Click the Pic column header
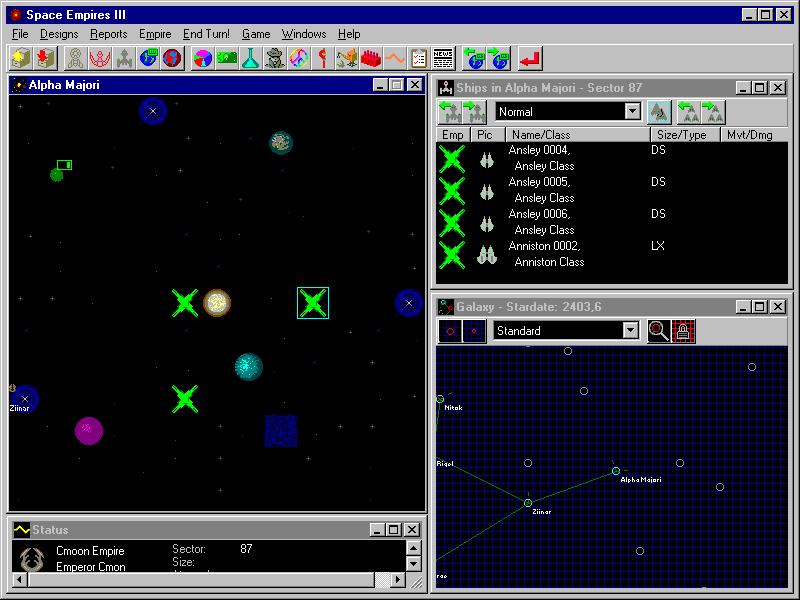 pos(487,135)
